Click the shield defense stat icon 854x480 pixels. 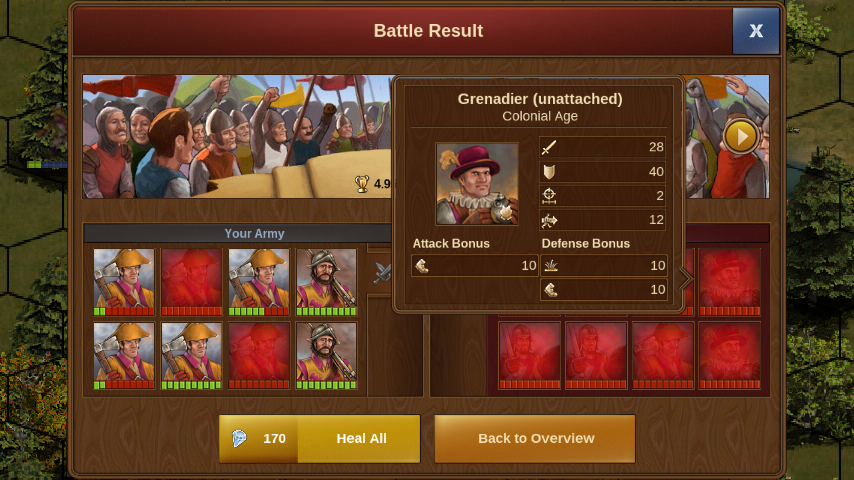pyautogui.click(x=549, y=172)
